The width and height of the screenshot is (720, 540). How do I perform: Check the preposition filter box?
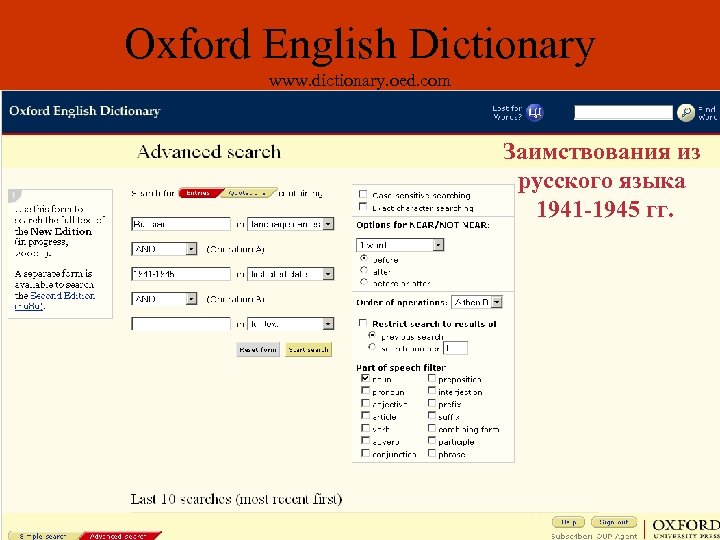432,378
